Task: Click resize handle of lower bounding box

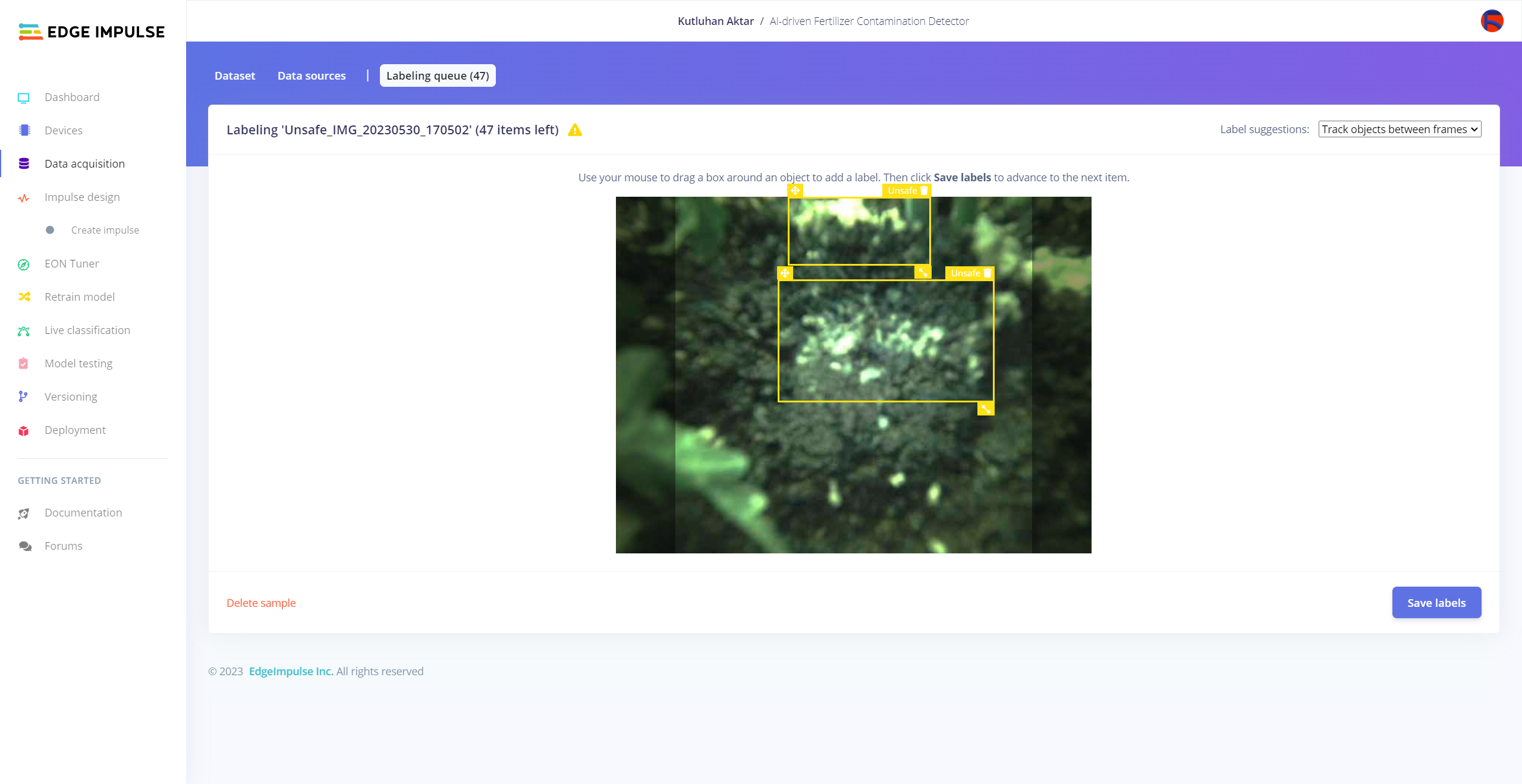Action: coord(986,409)
